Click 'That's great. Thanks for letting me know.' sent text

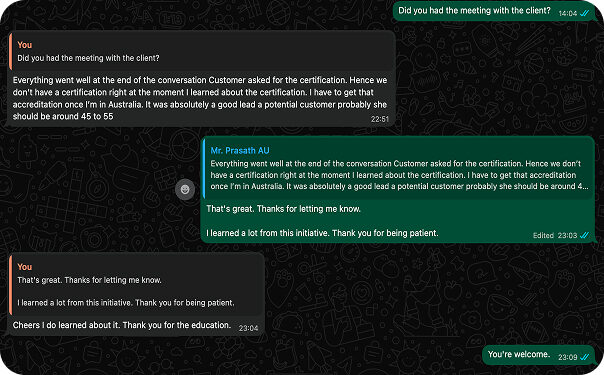[x=284, y=209]
